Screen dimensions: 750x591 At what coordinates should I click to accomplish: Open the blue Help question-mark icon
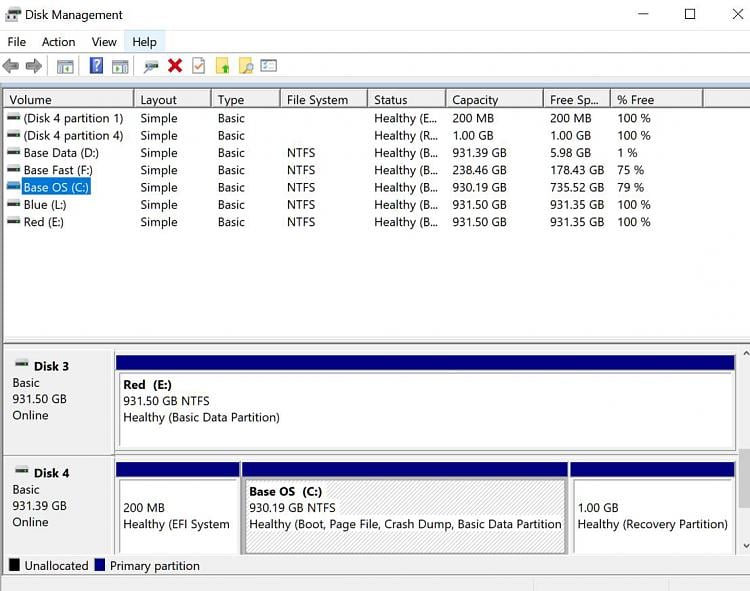(96, 66)
